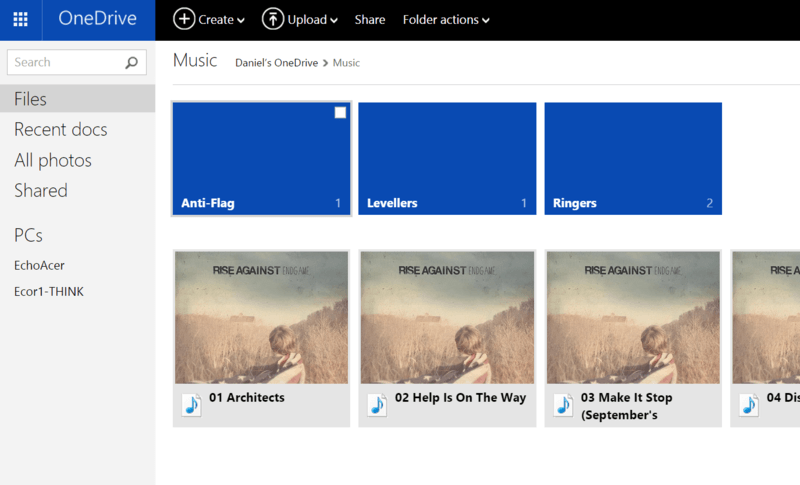Open the Folder actions dropdown
This screenshot has height=485, width=800.
(446, 20)
